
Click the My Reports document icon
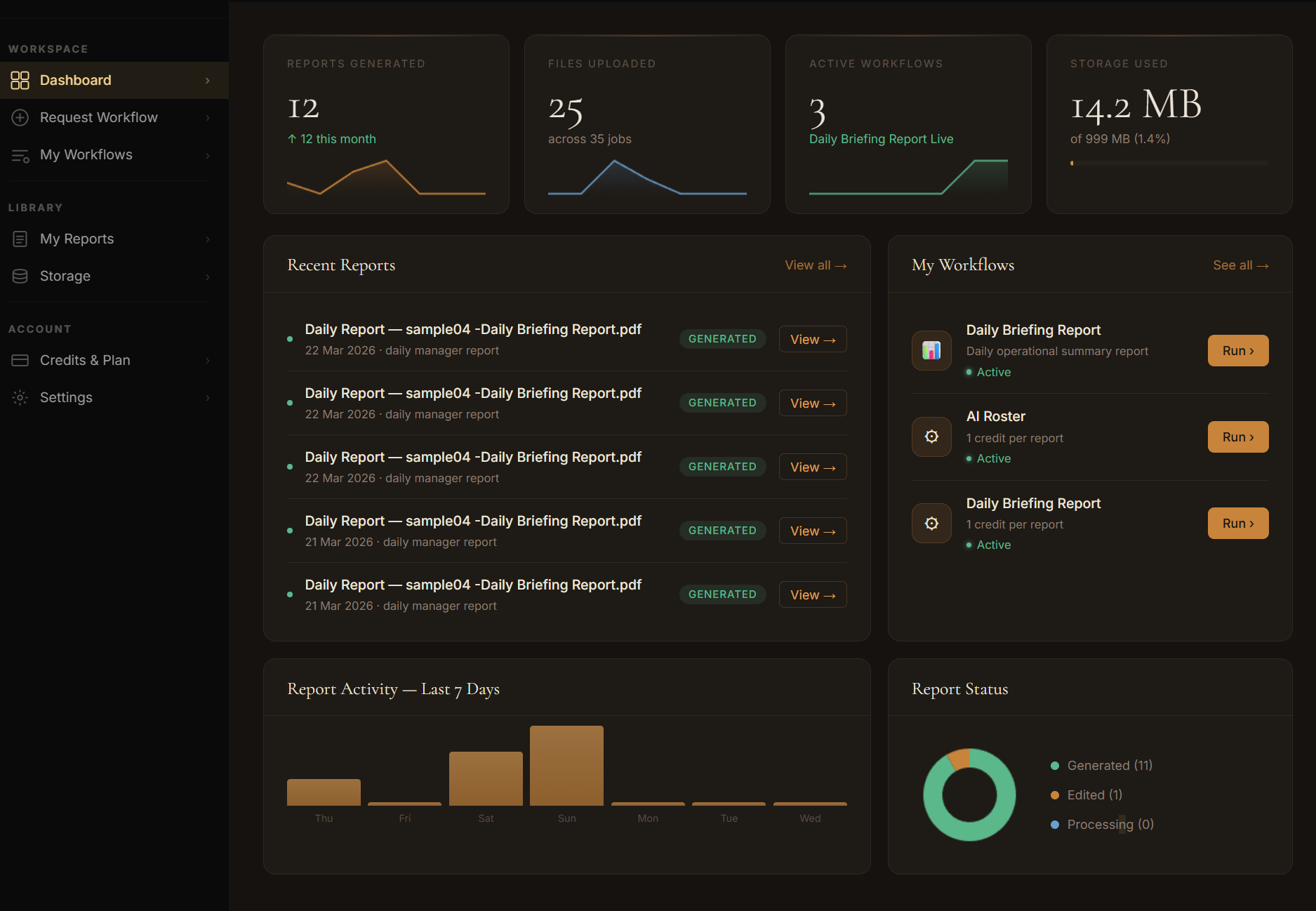coord(20,239)
